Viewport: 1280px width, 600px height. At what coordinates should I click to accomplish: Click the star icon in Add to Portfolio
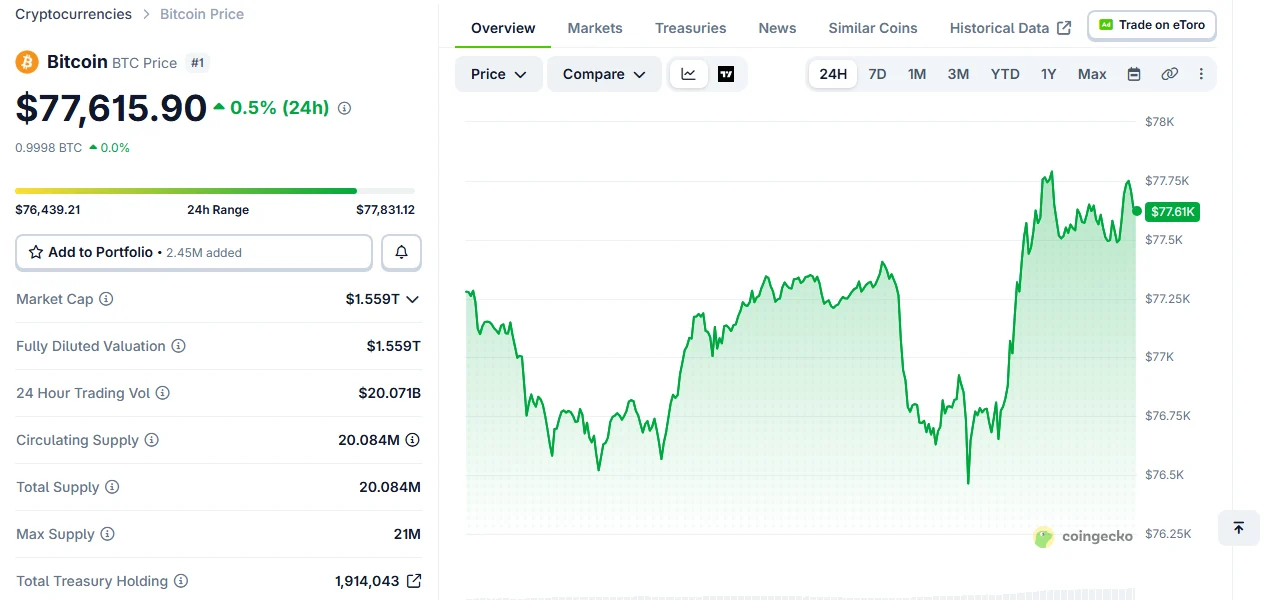click(36, 252)
